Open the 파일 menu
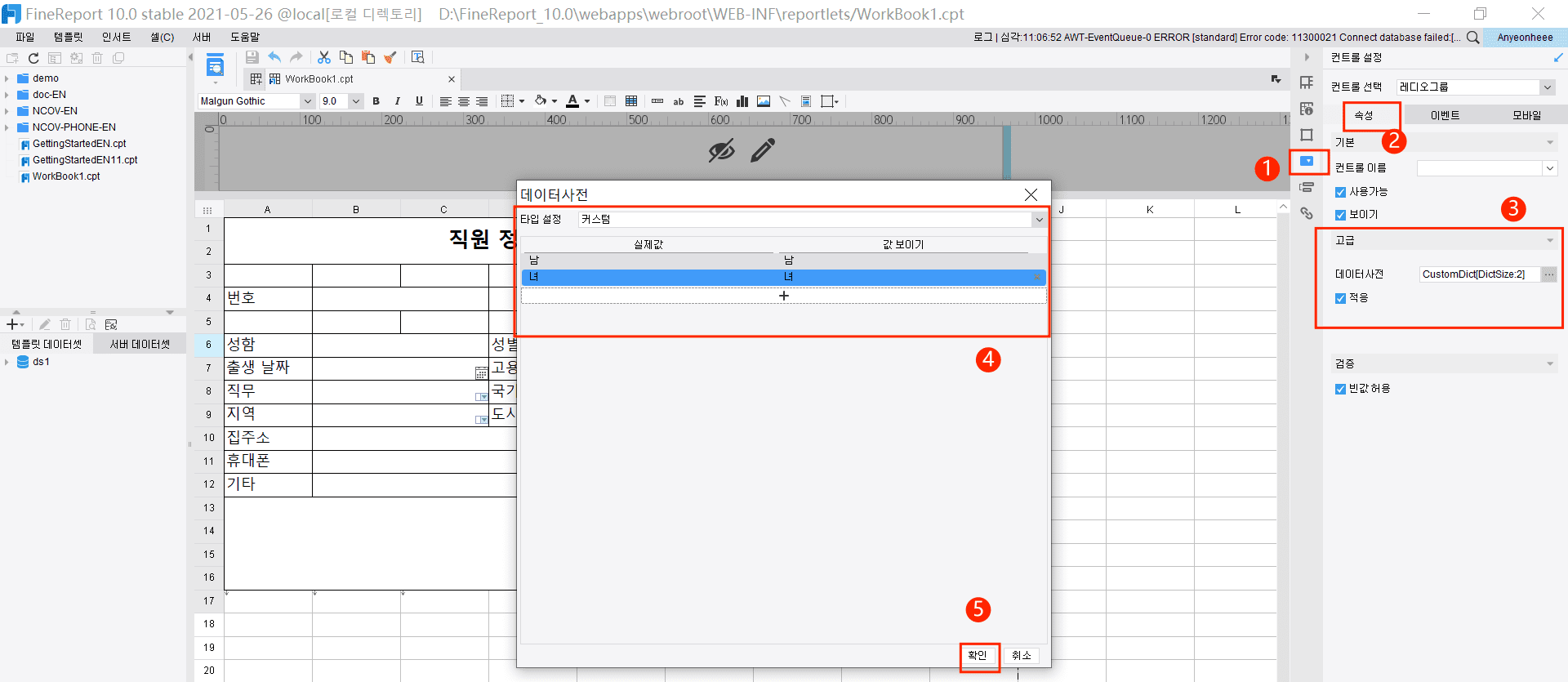1568x682 pixels. [25, 38]
